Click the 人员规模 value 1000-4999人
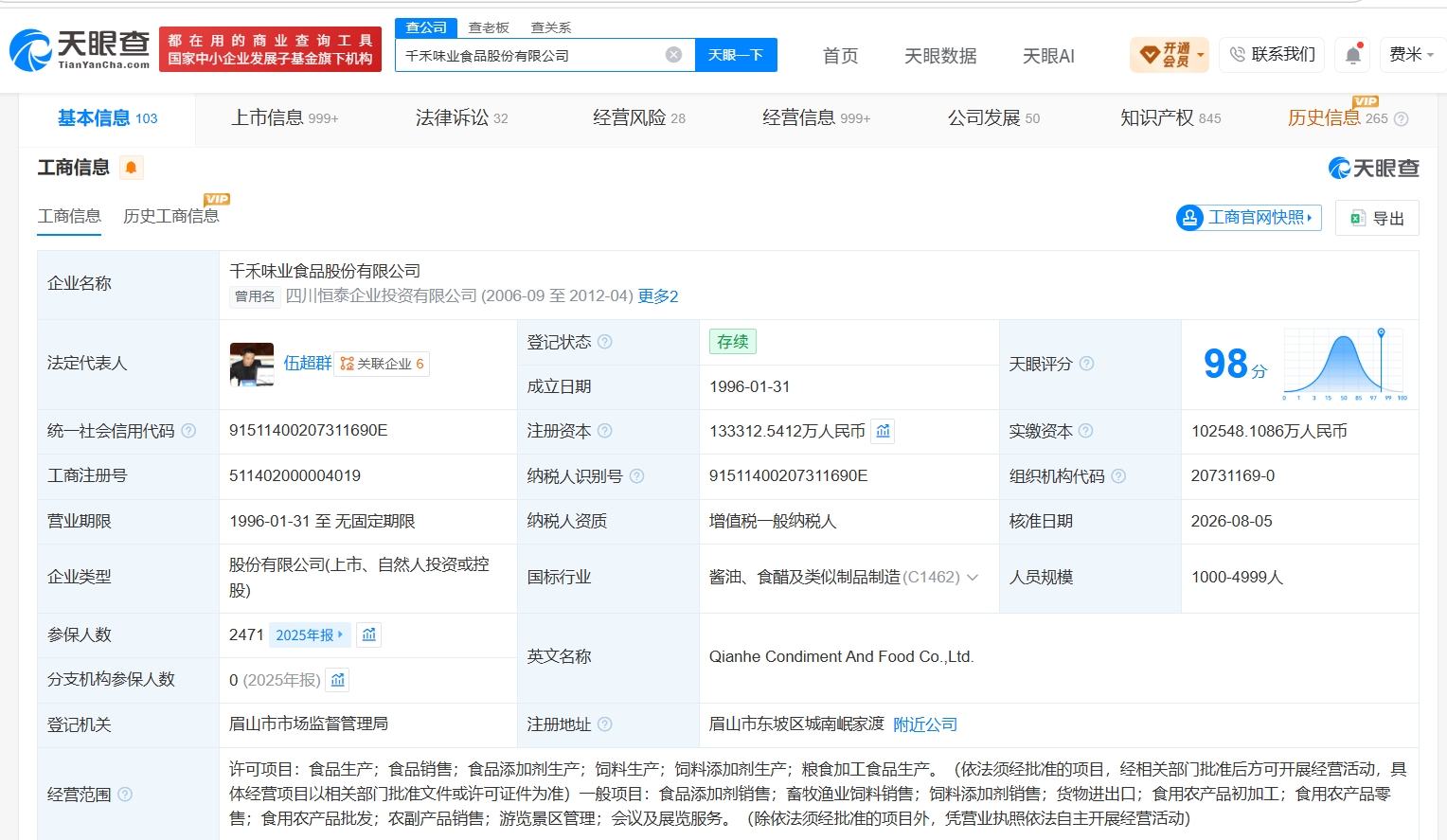 click(1237, 577)
